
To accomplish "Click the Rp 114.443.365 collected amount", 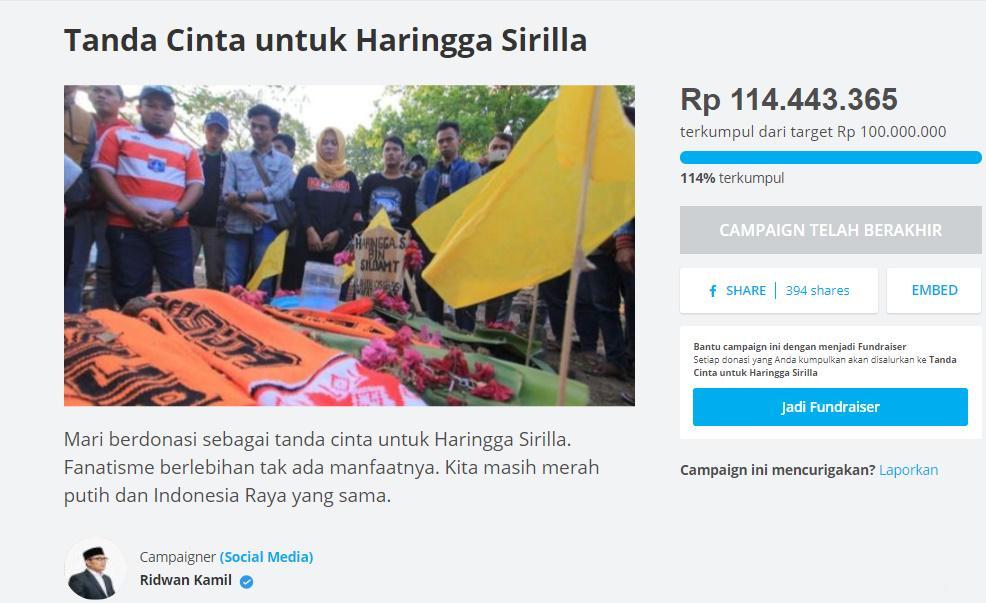I will (789, 99).
